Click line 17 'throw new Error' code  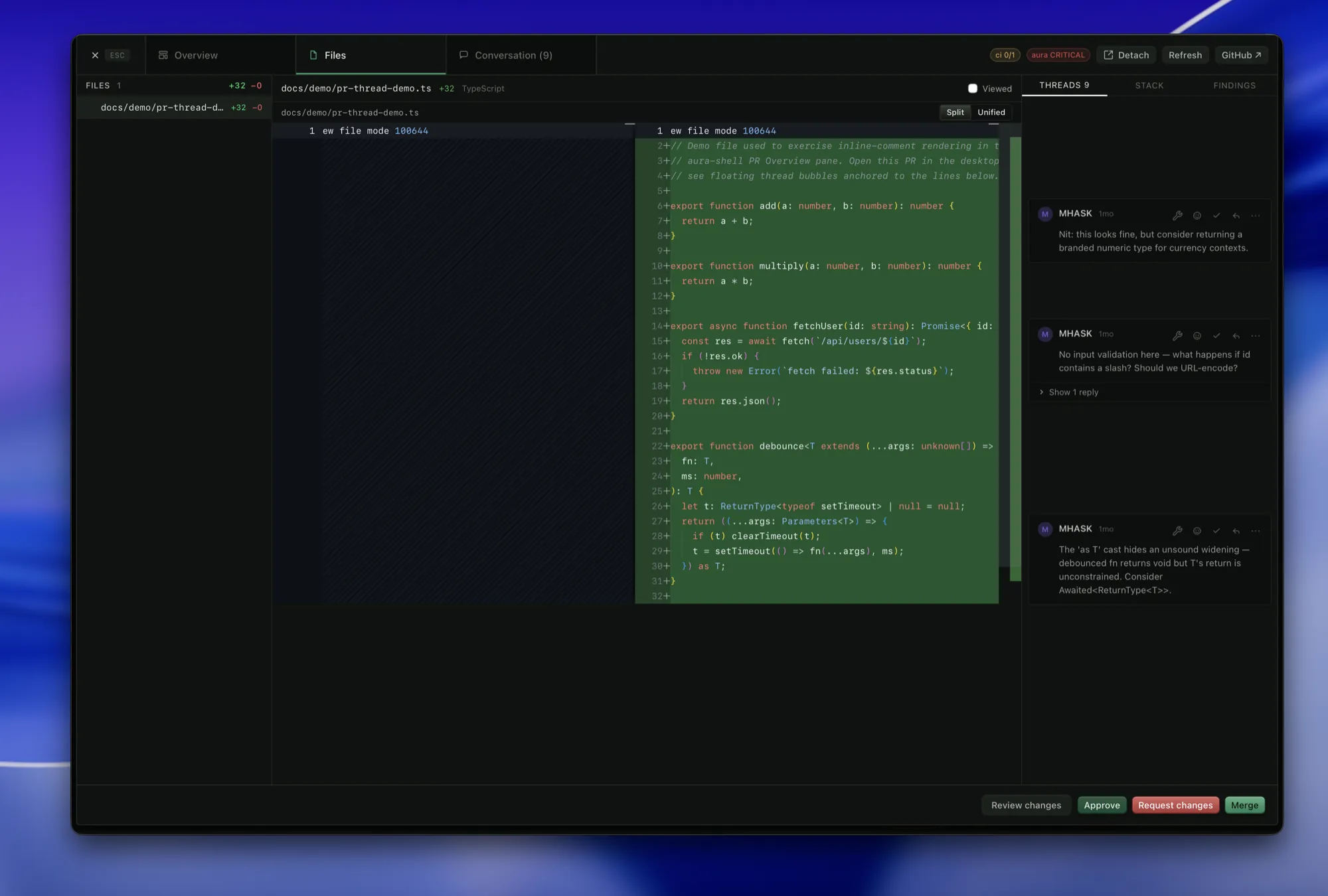click(x=823, y=371)
